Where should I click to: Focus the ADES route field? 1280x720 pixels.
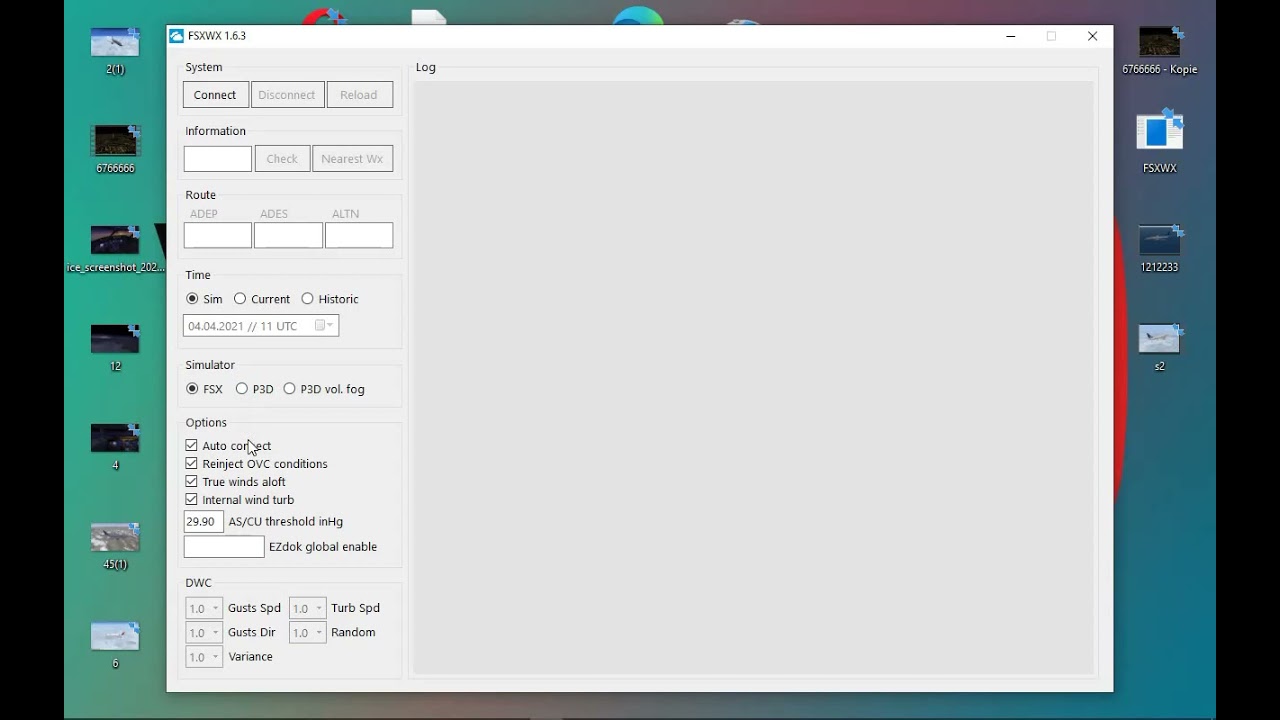288,235
